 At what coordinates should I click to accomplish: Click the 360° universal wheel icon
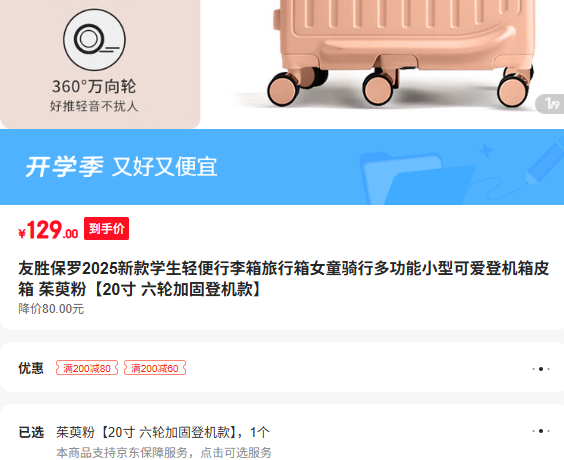94,40
